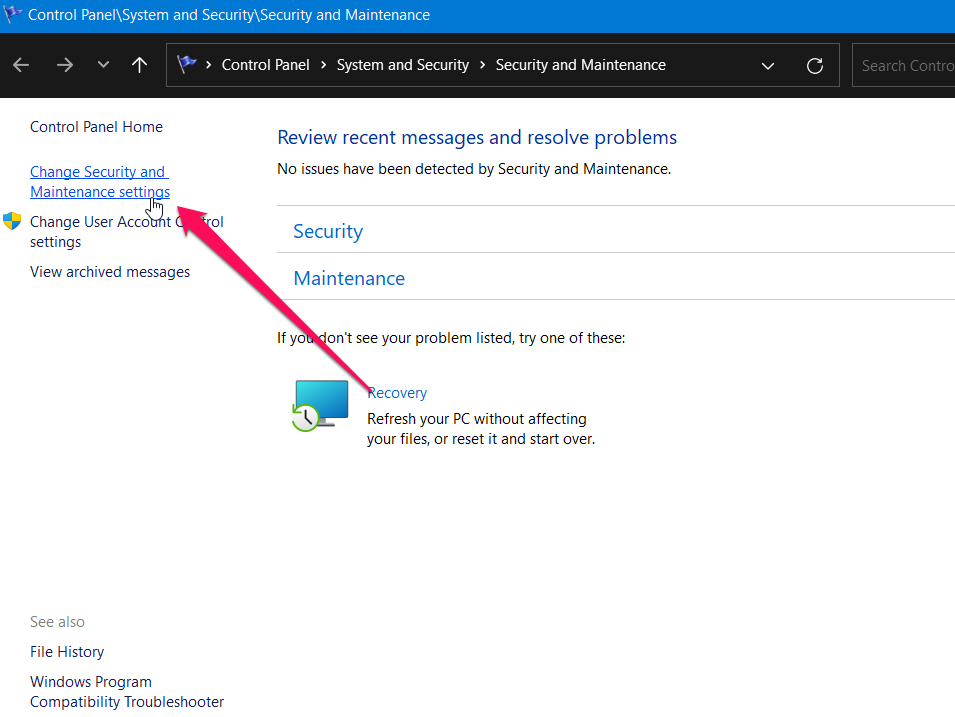Click 'If you don't see your problem listed' text
Screen dimensions: 955x717
pos(451,338)
